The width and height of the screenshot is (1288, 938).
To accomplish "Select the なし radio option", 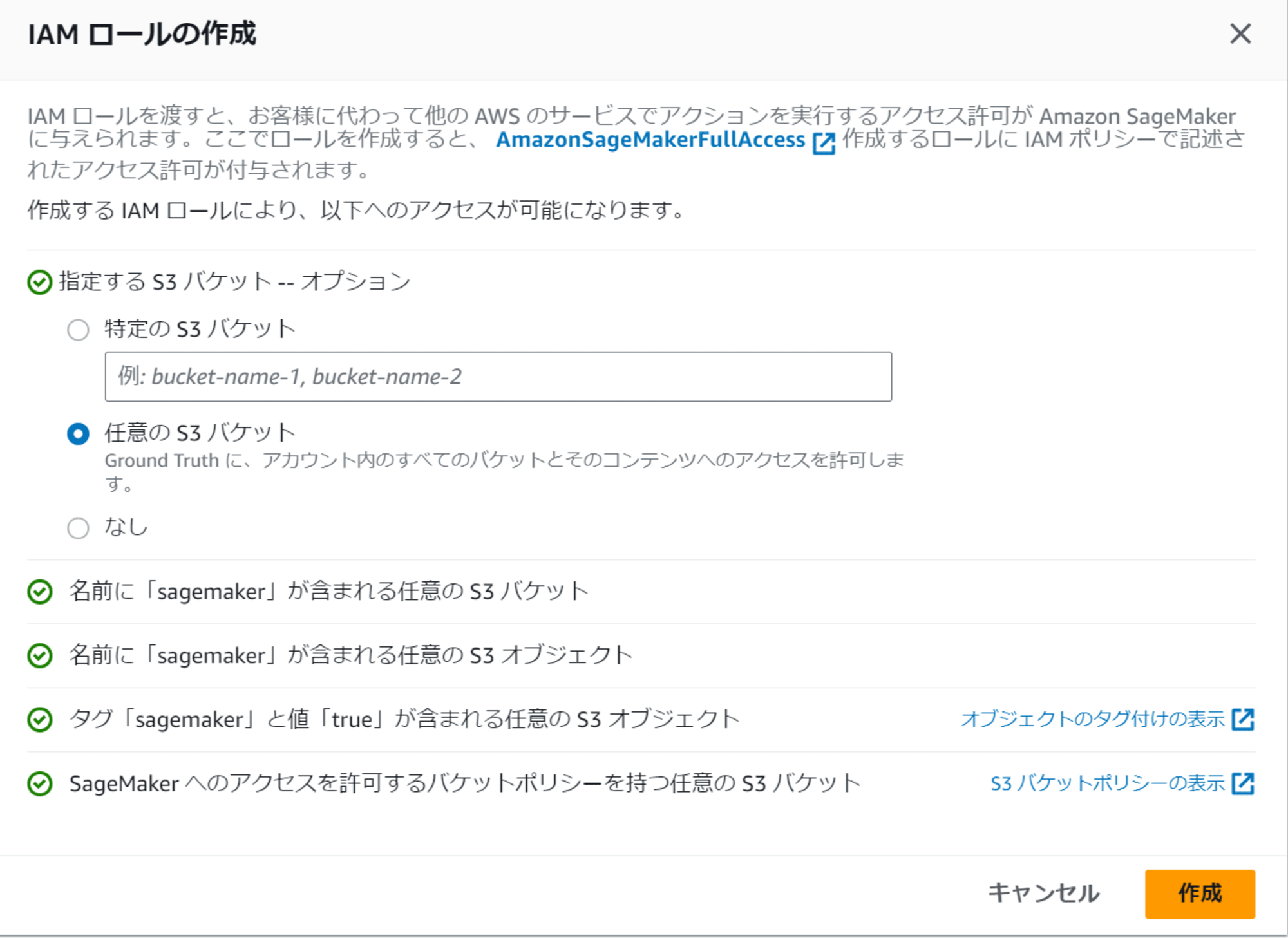I will 78,528.
